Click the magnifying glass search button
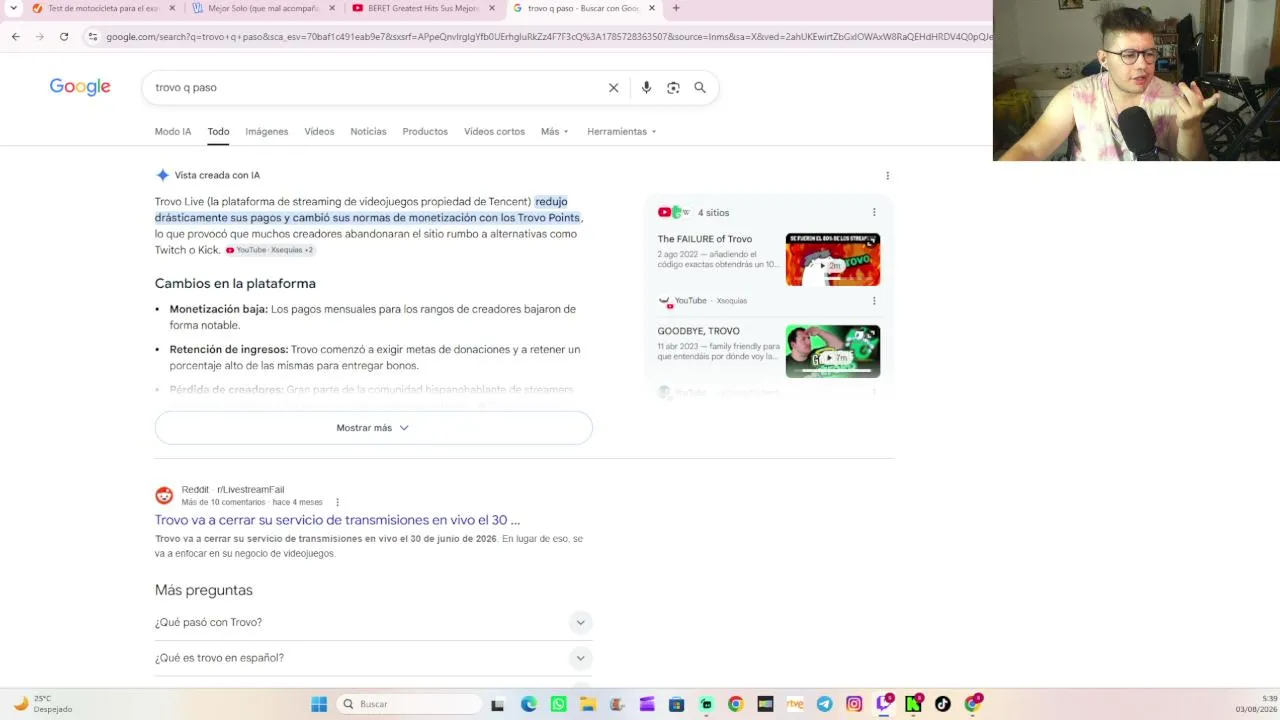Screen dimensions: 1280x720 (700, 88)
